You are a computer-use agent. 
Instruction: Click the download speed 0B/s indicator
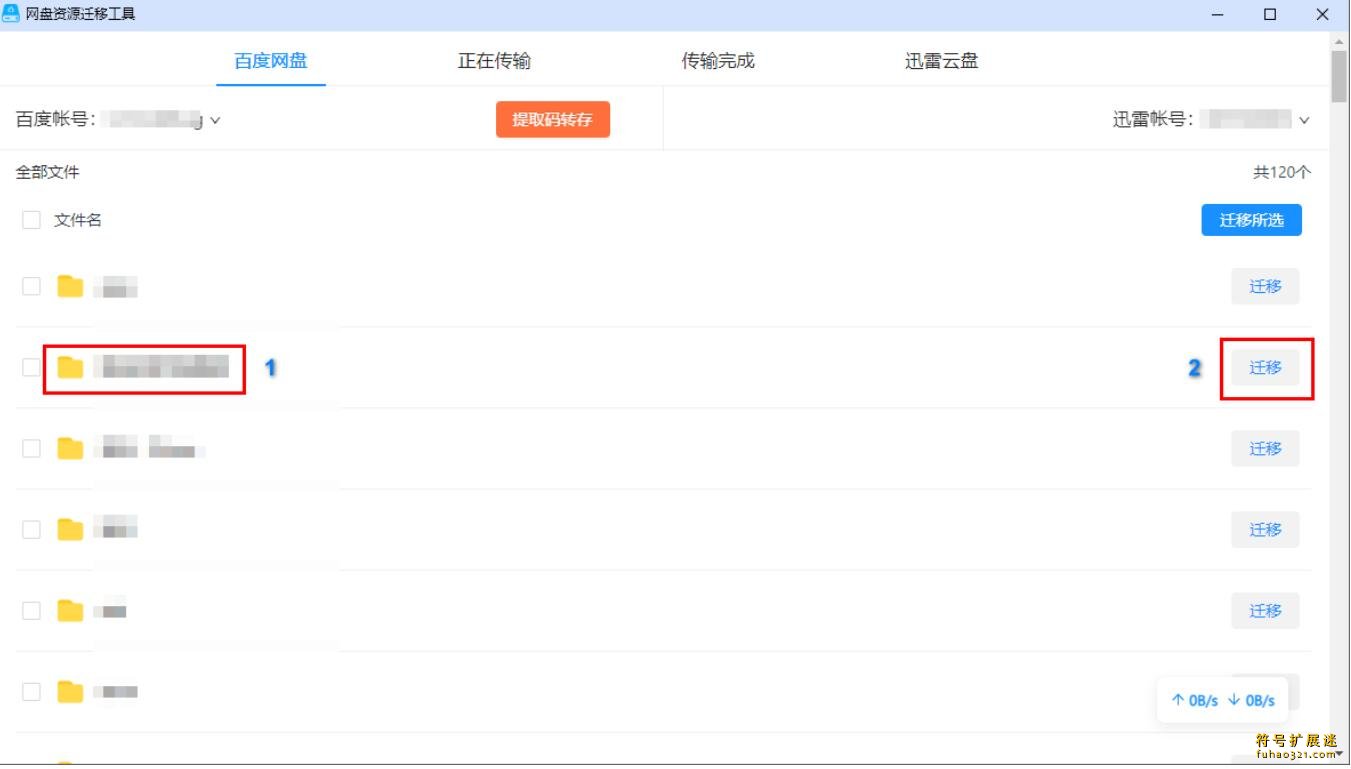tap(1252, 701)
